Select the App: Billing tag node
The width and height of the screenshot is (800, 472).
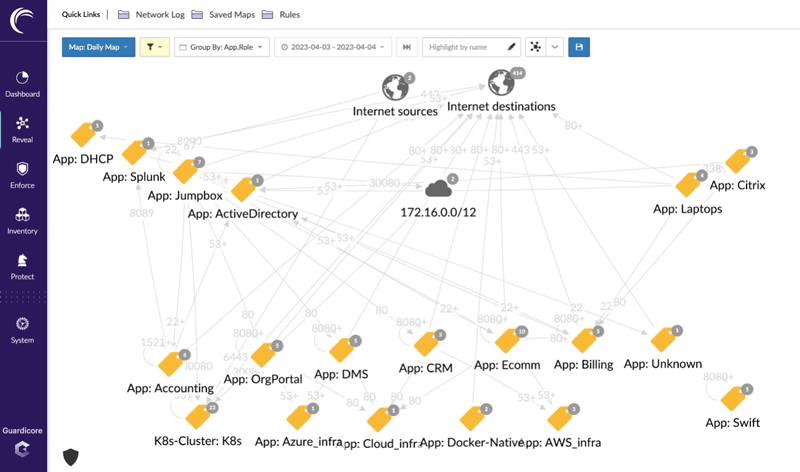click(x=584, y=340)
